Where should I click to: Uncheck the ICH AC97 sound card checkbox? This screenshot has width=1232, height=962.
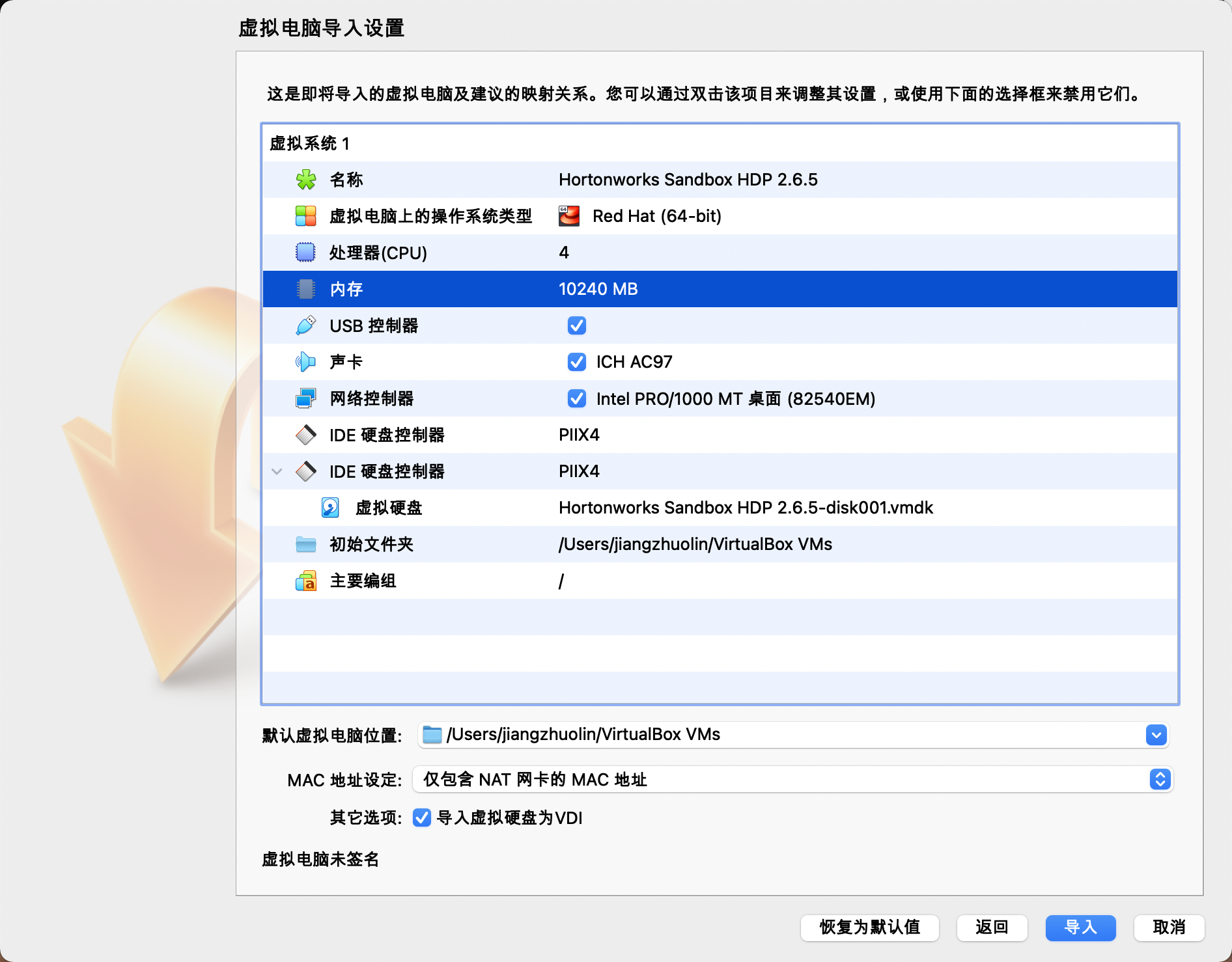point(577,362)
